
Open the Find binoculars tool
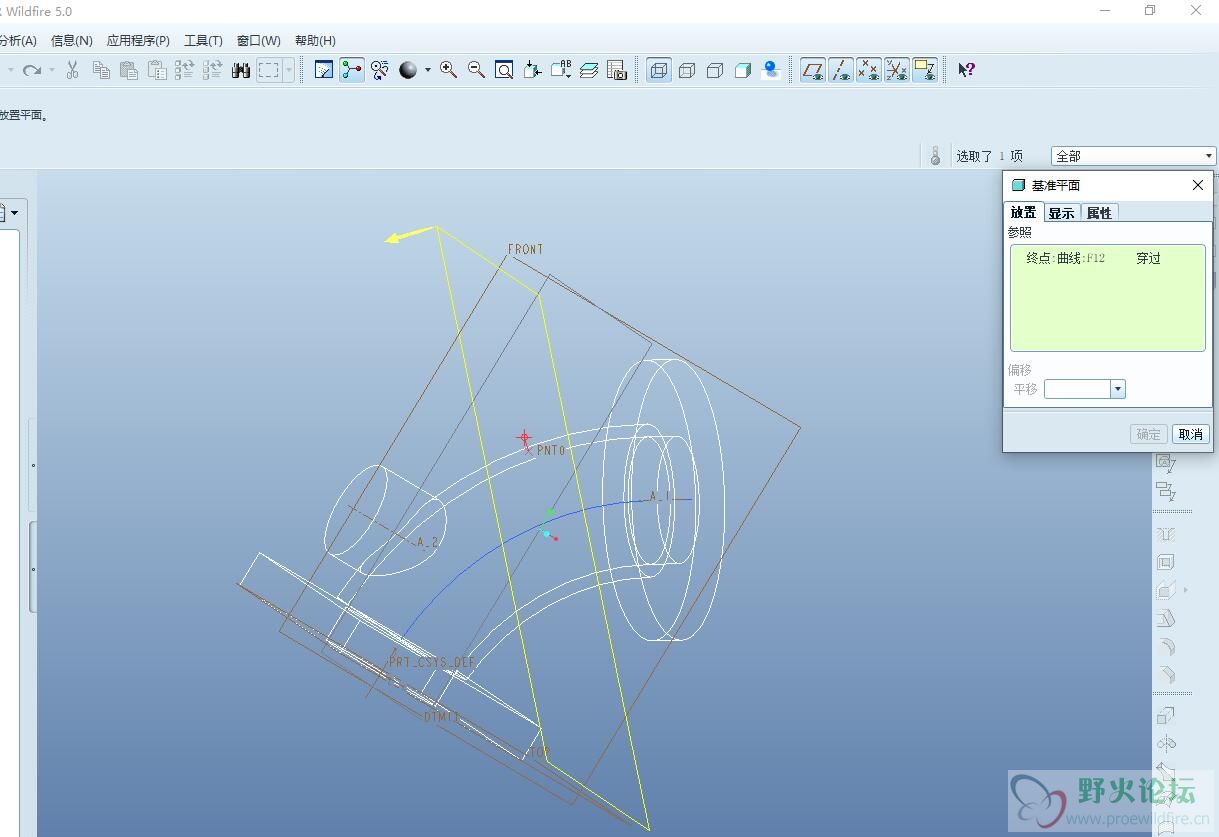[x=241, y=70]
